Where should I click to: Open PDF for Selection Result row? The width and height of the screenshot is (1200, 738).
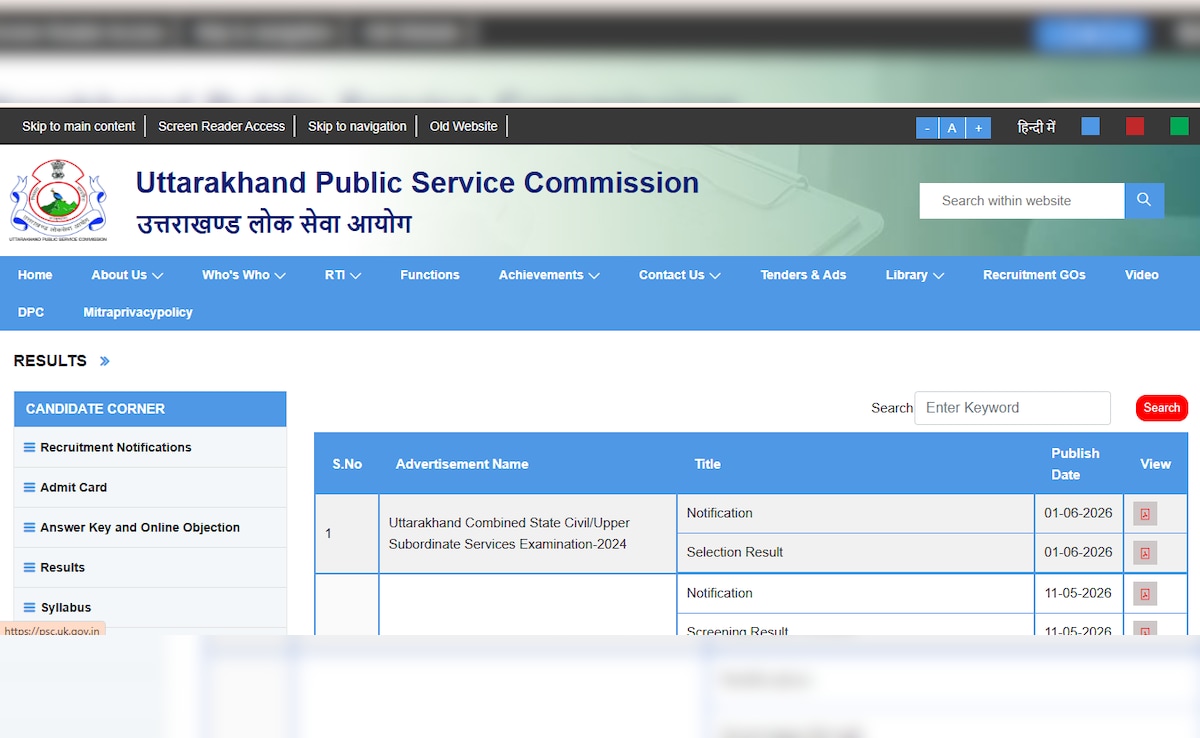point(1145,553)
